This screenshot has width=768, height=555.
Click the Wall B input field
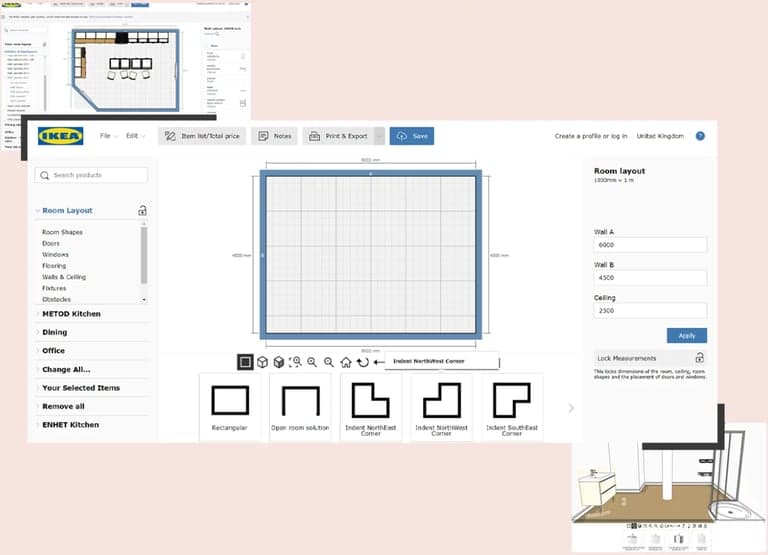650,278
